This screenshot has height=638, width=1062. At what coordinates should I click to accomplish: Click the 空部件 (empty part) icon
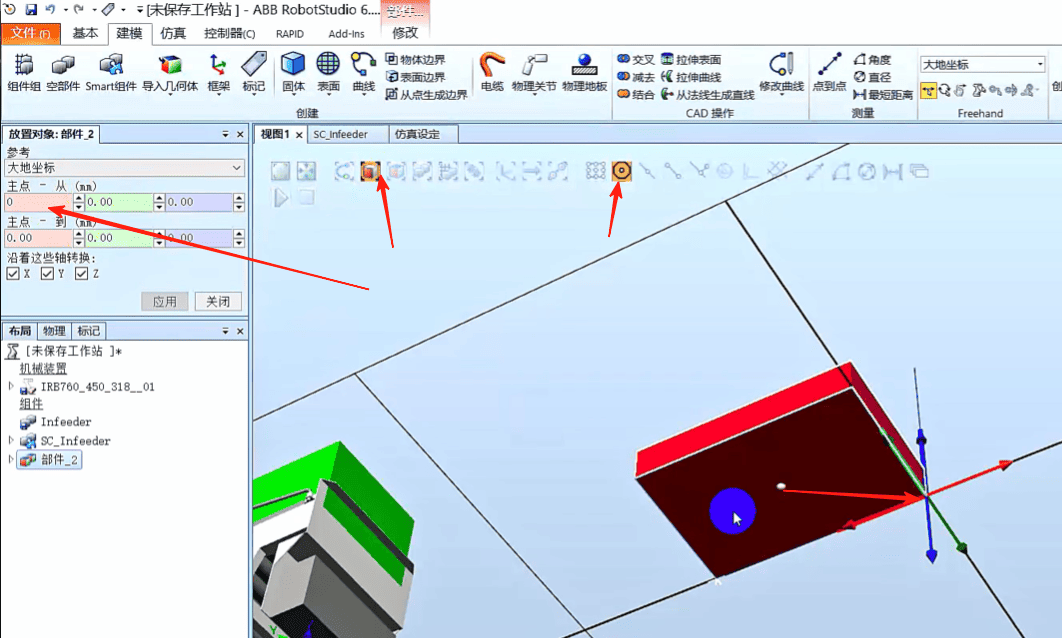63,72
